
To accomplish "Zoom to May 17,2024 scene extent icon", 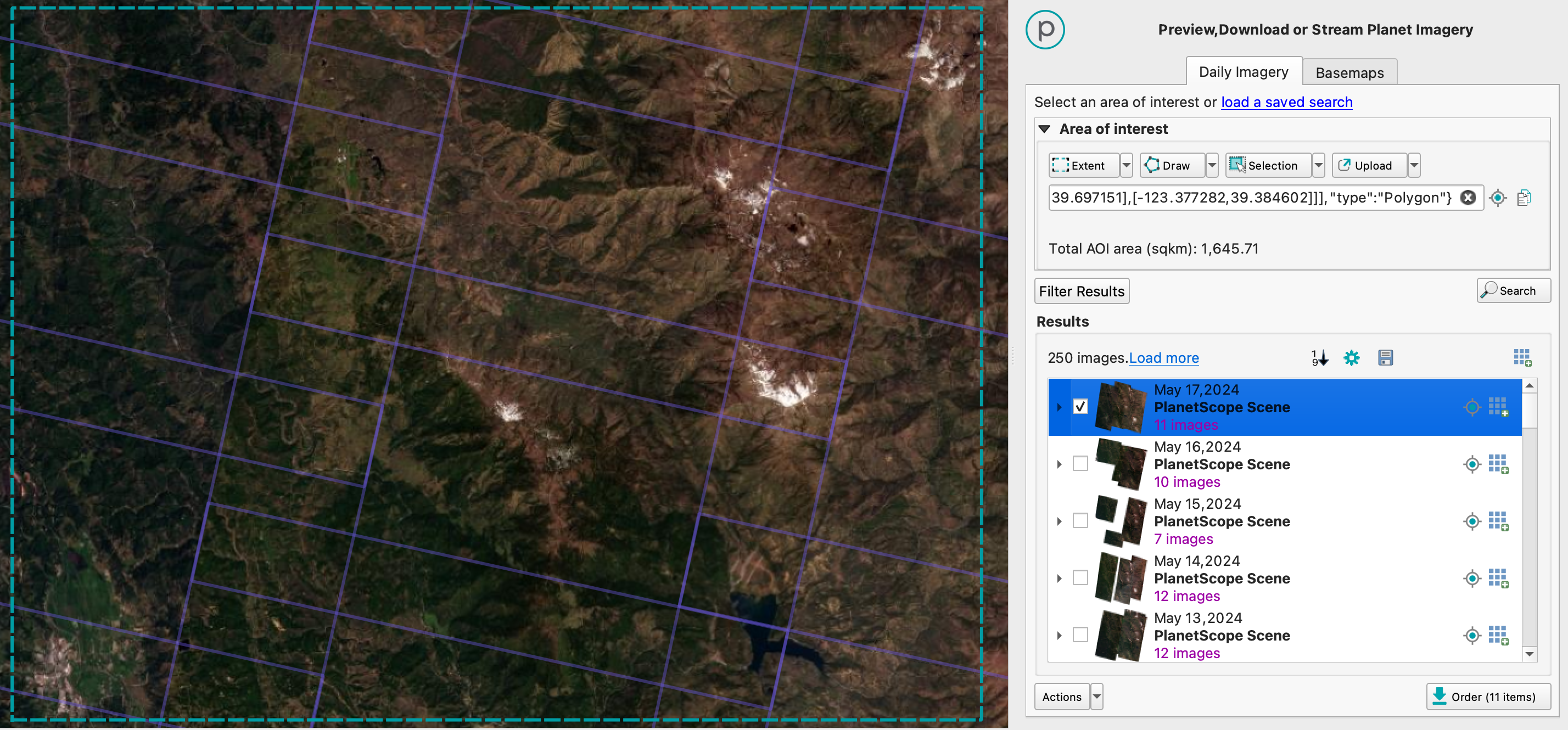I will point(1472,407).
